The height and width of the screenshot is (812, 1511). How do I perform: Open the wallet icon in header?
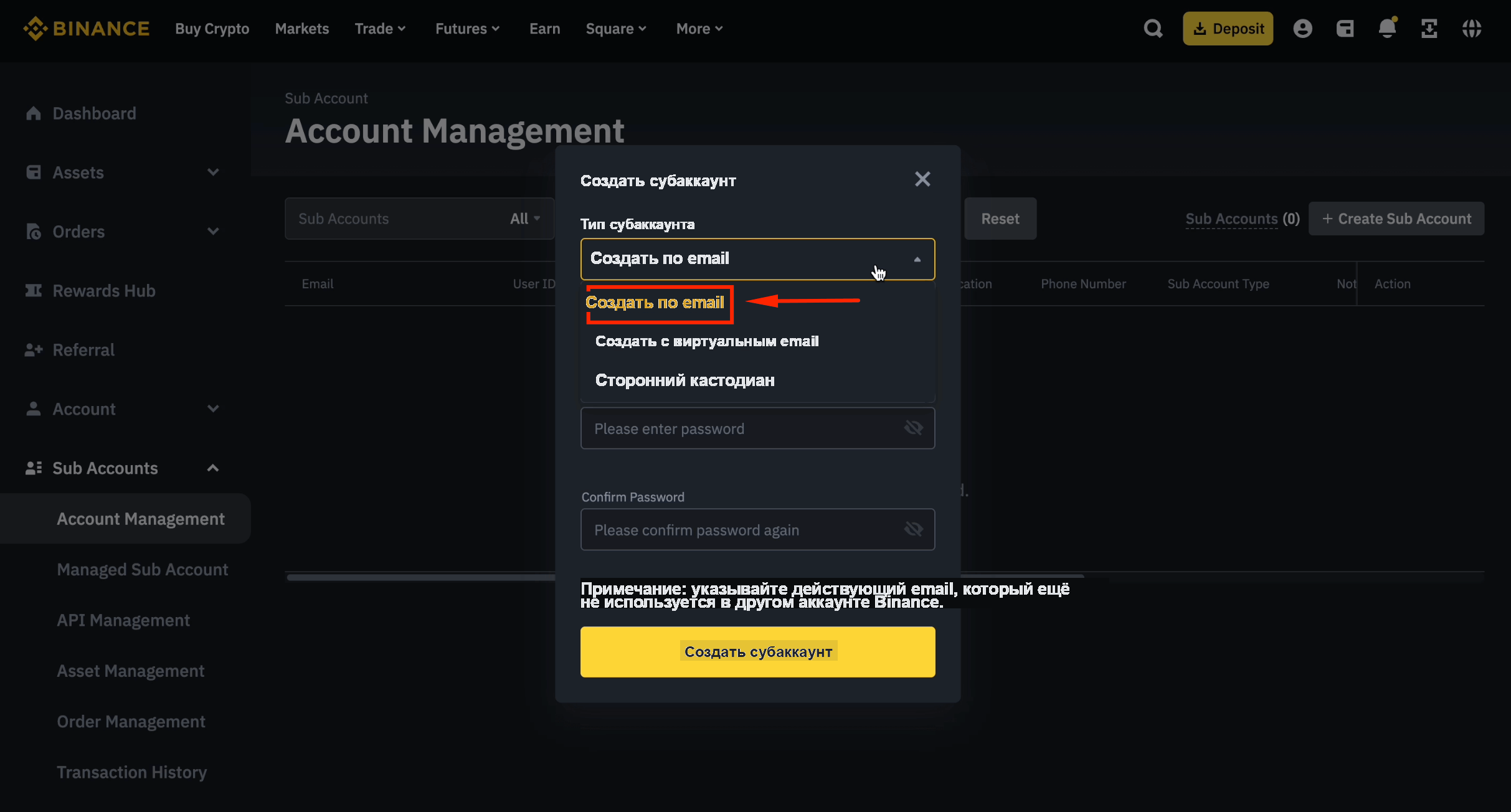pyautogui.click(x=1345, y=29)
